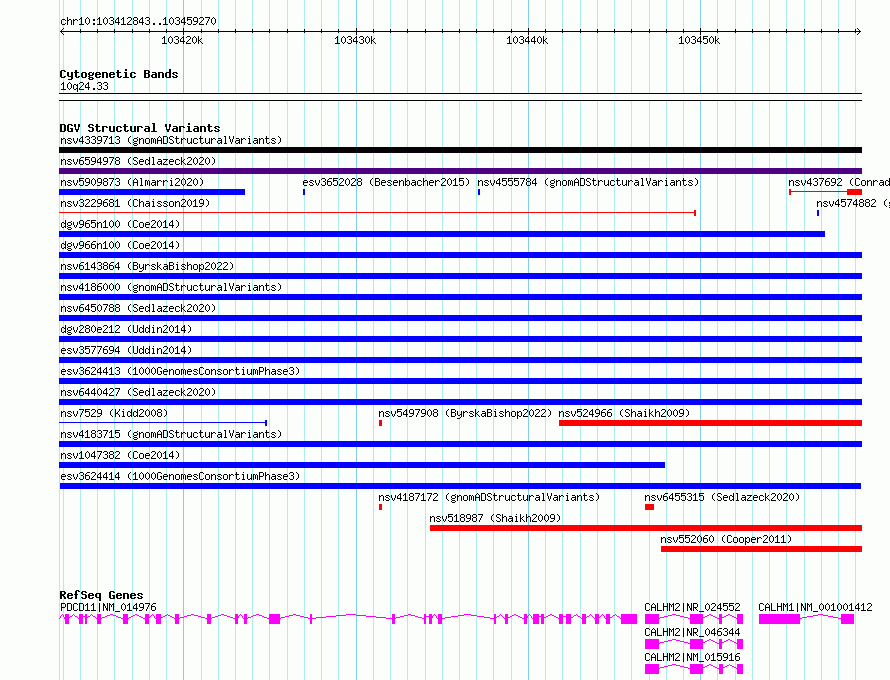Select the CALHM2 NR_046344 transcript label
890x680 pixels.
coord(692,632)
